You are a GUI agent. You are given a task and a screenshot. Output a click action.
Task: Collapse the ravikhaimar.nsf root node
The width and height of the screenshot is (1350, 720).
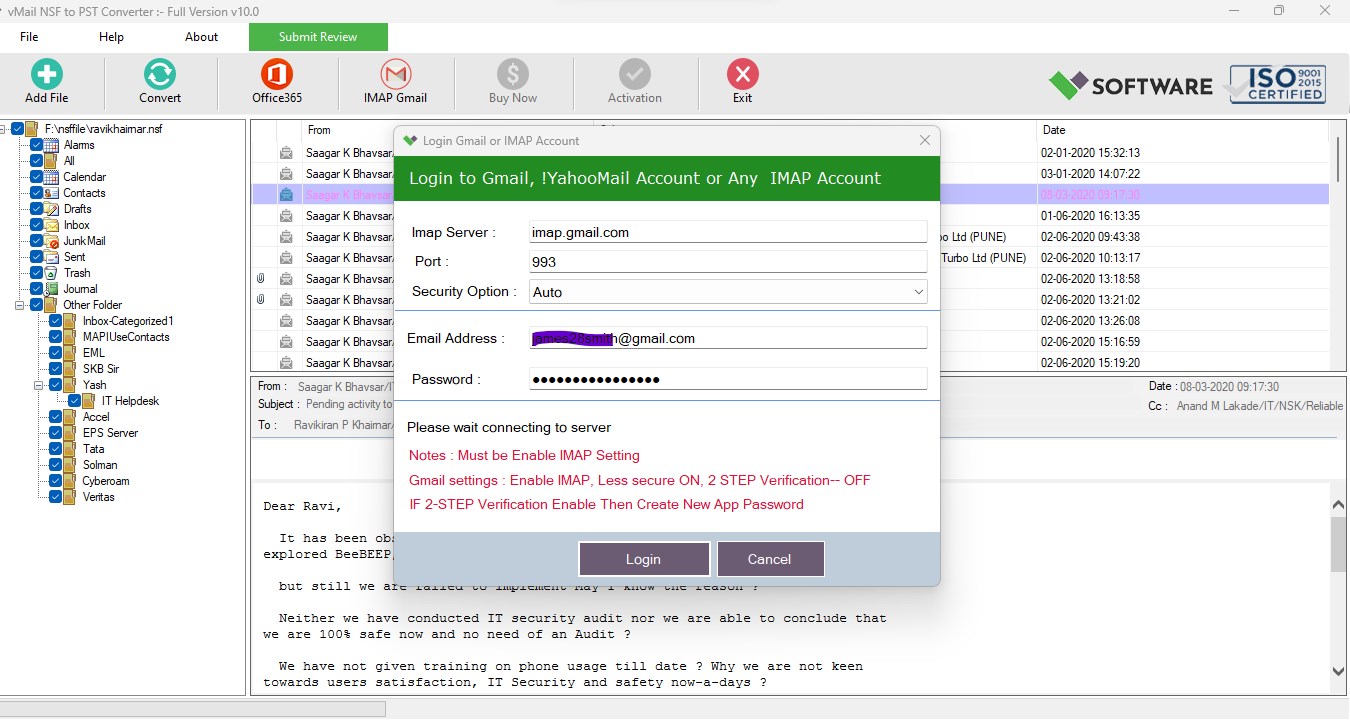point(4,129)
